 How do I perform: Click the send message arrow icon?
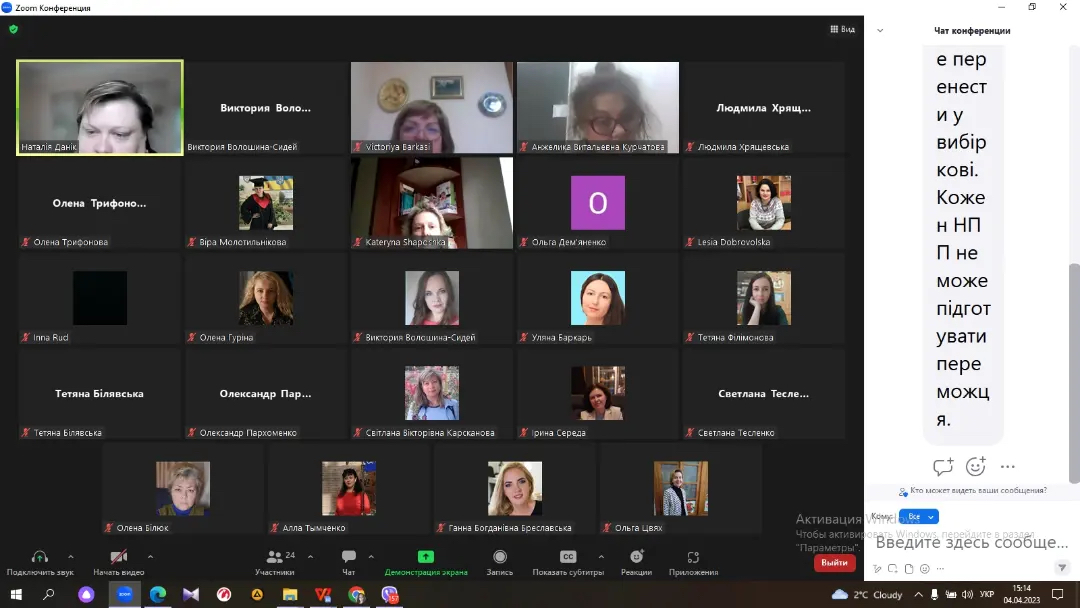tap(1062, 568)
